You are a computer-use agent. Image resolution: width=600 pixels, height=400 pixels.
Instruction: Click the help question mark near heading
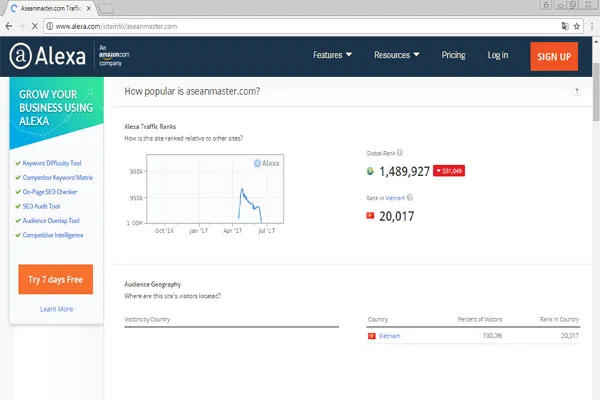[576, 91]
